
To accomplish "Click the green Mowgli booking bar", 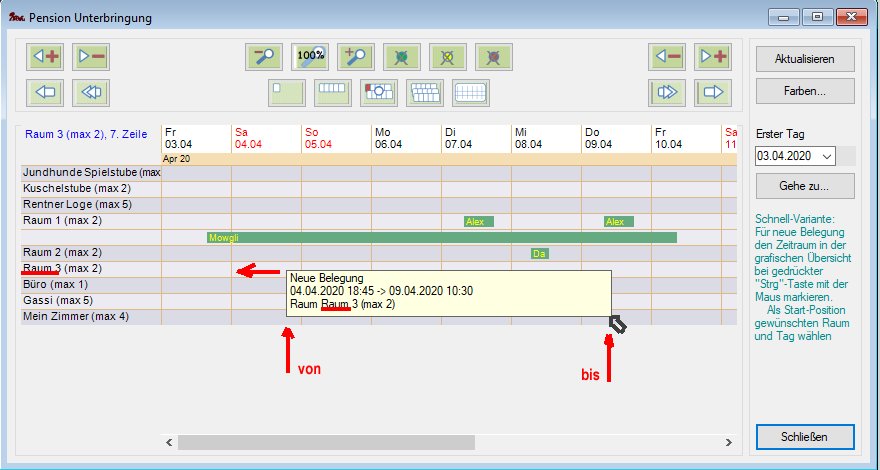I will [441, 237].
